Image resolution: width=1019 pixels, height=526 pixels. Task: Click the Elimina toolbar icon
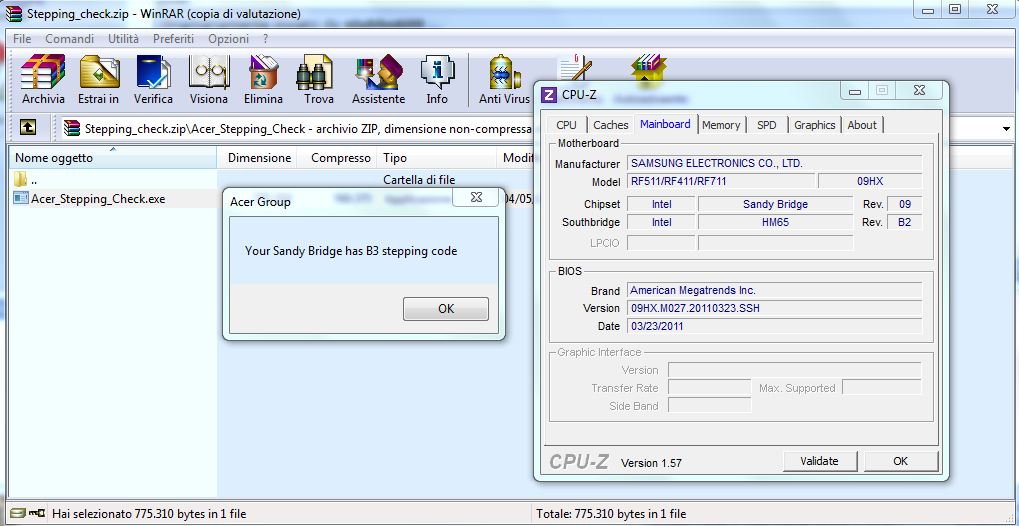(263, 81)
